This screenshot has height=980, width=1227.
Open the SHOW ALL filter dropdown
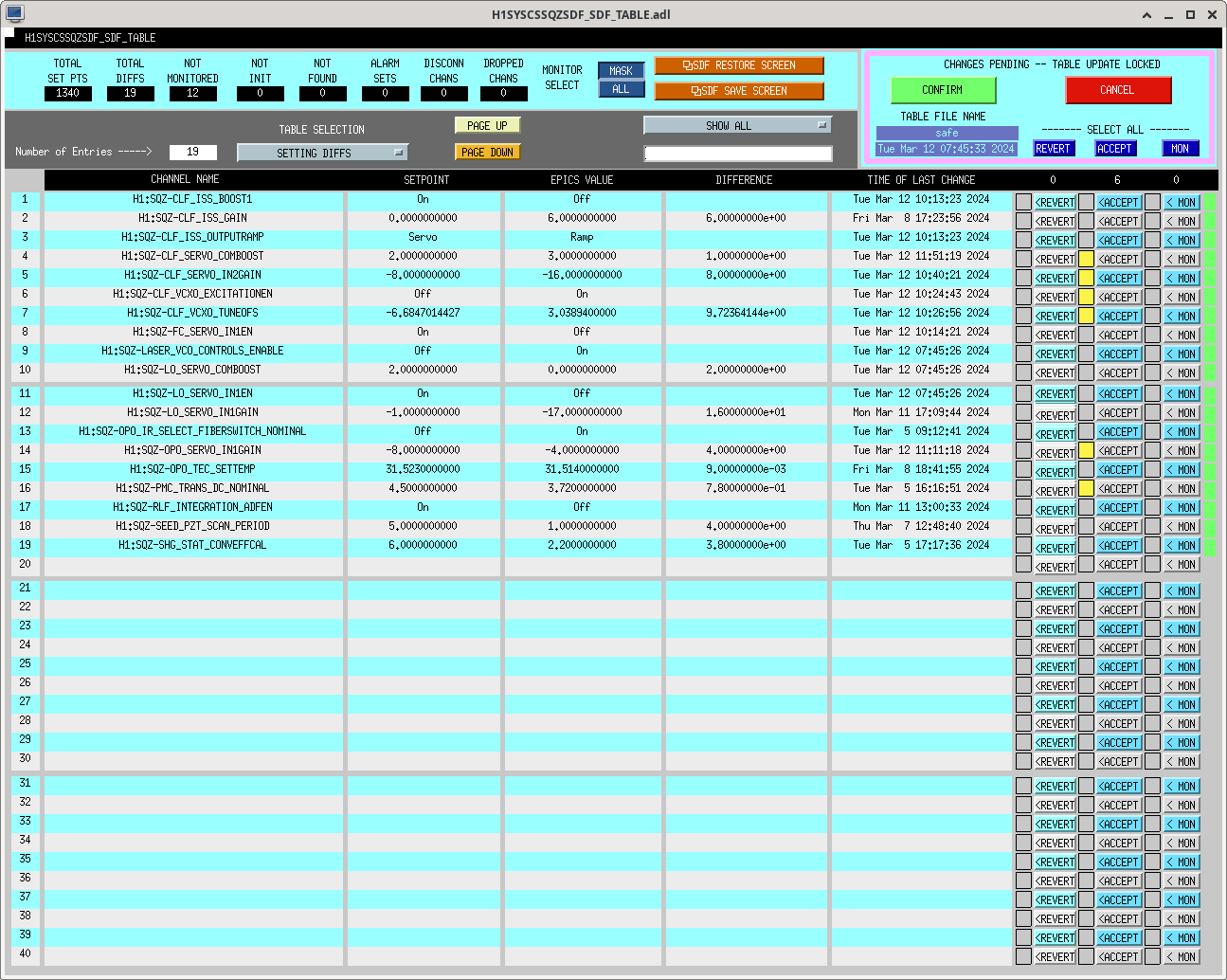tap(737, 125)
